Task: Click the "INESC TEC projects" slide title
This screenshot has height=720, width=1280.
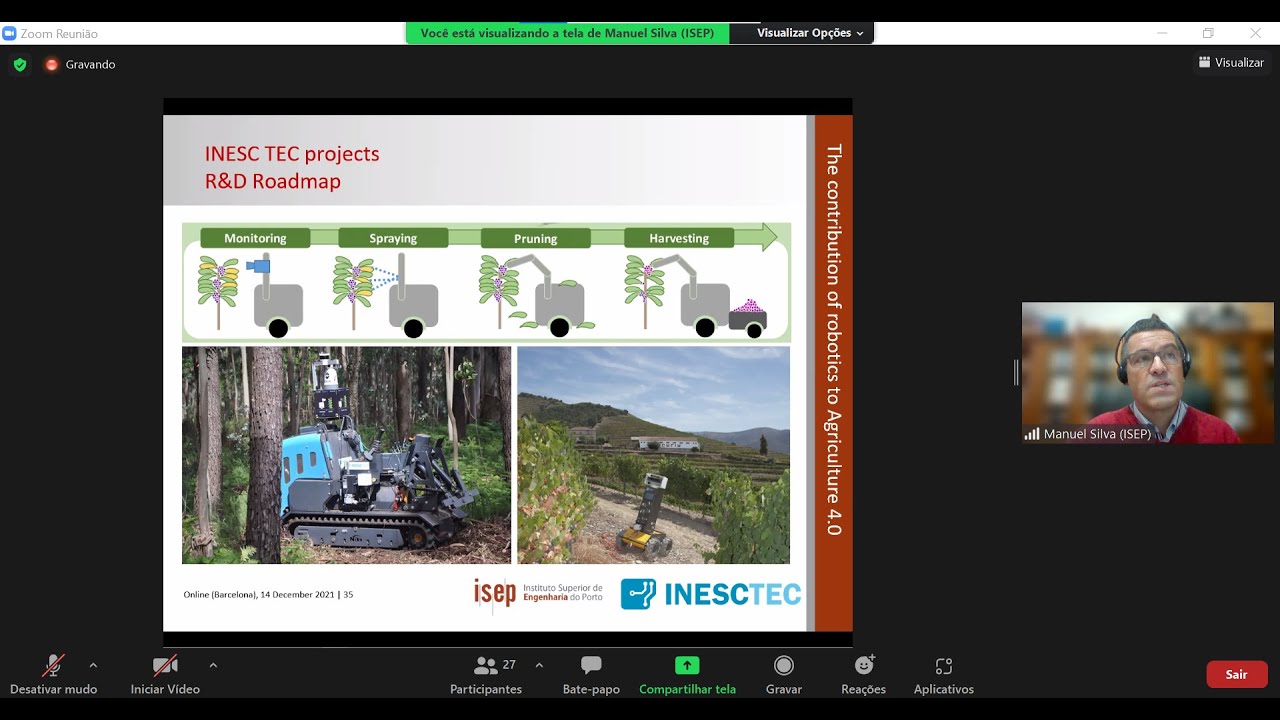Action: click(x=292, y=154)
